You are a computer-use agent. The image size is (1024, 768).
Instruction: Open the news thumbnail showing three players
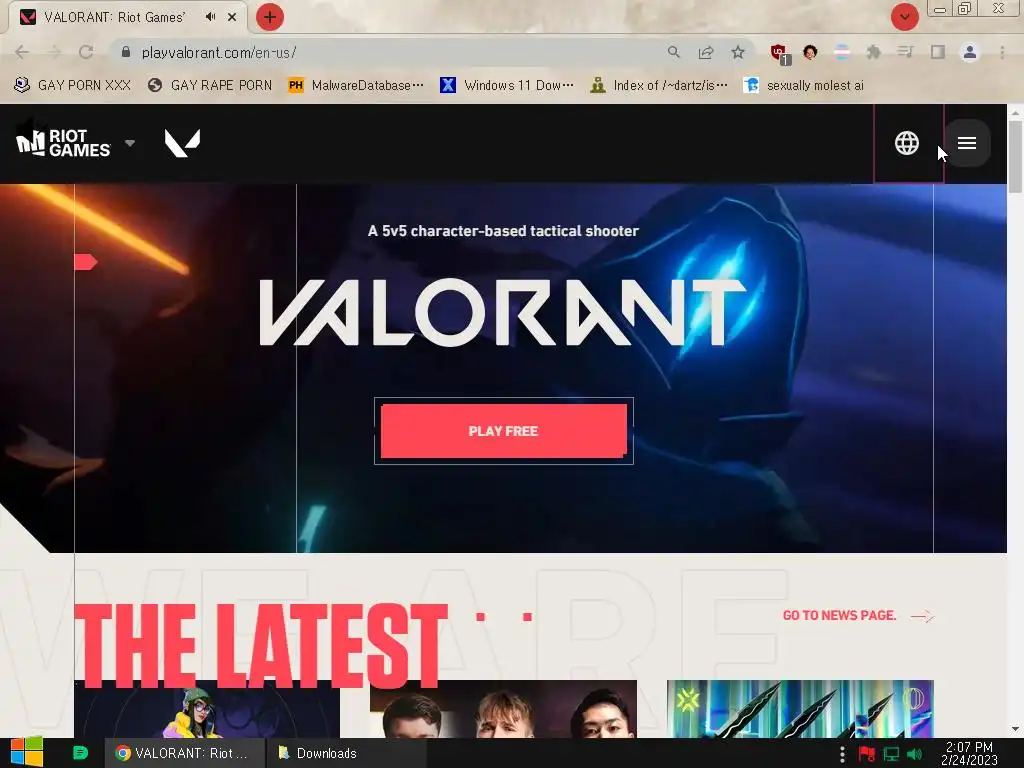503,709
